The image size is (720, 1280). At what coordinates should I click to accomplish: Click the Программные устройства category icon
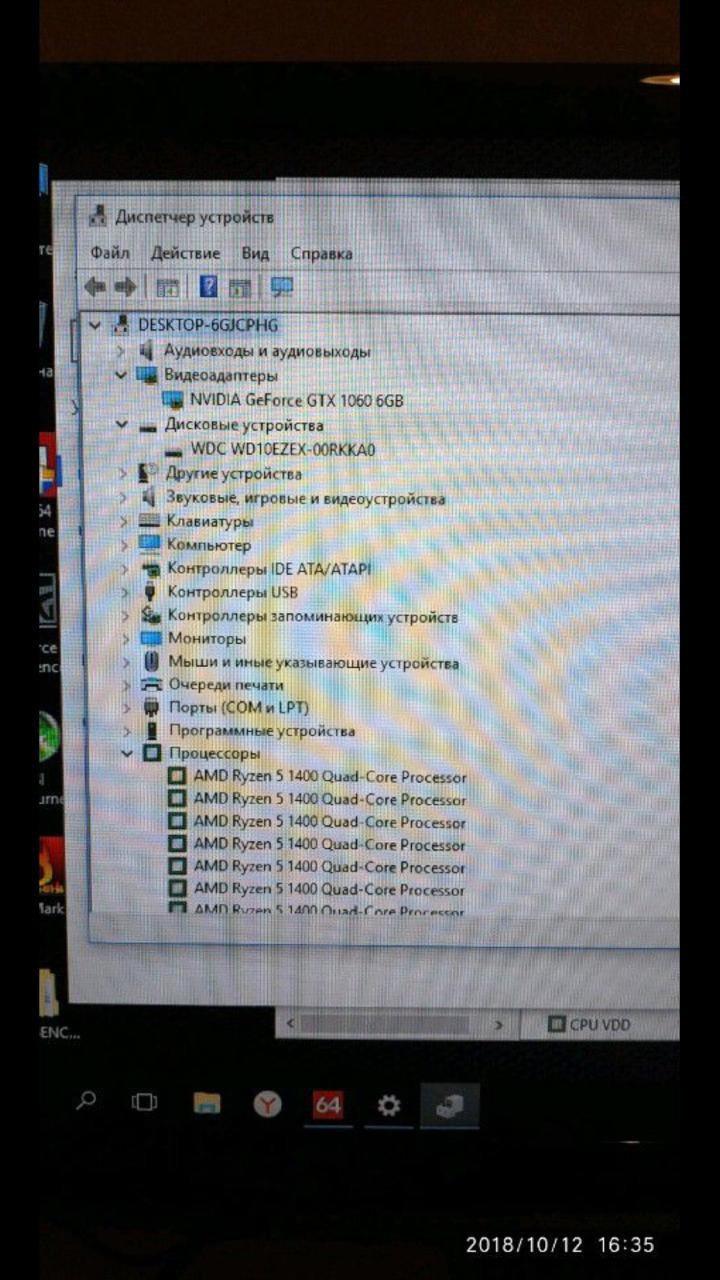click(x=153, y=730)
